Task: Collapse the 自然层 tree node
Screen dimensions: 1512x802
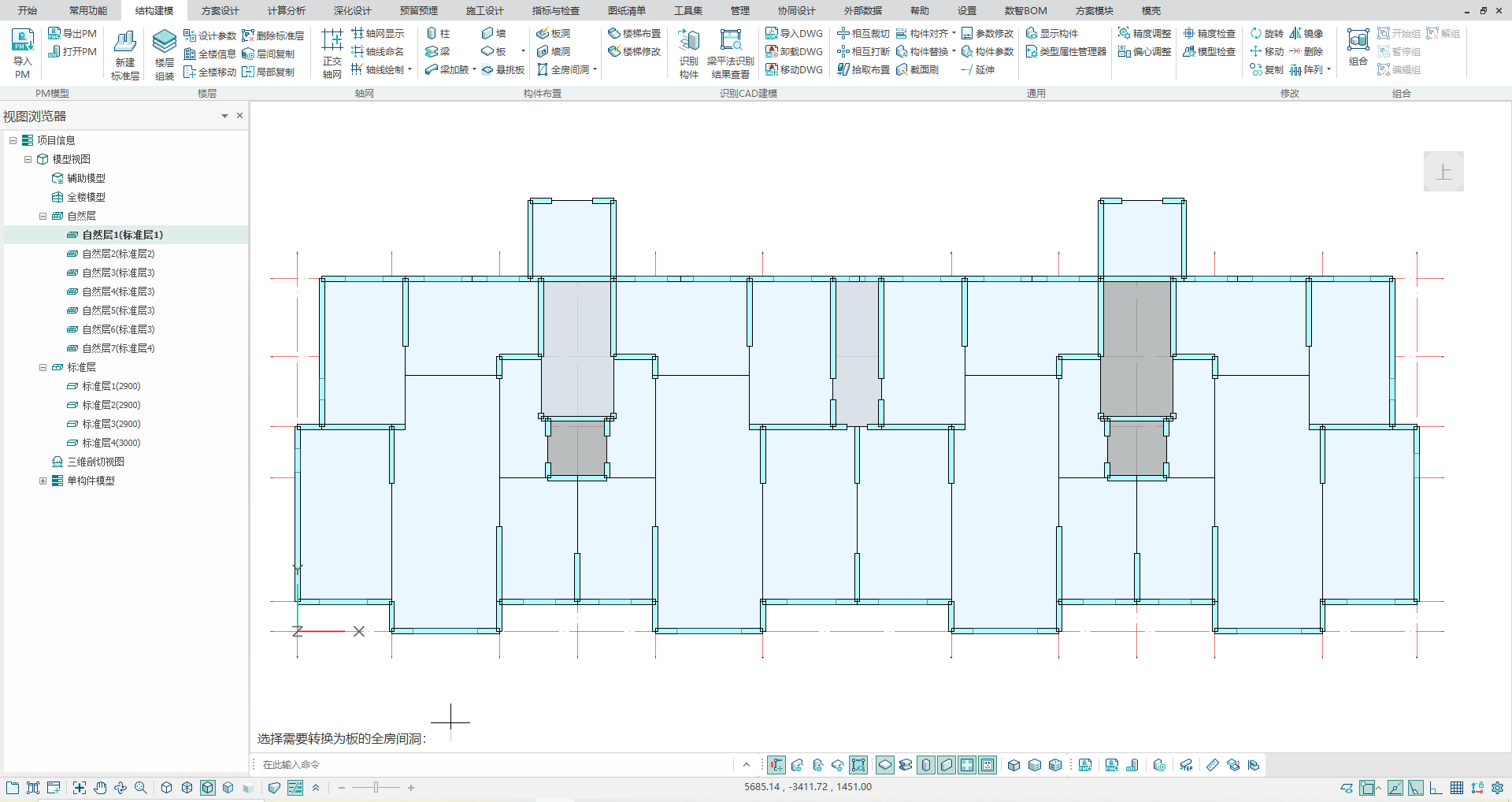Action: tap(43, 216)
